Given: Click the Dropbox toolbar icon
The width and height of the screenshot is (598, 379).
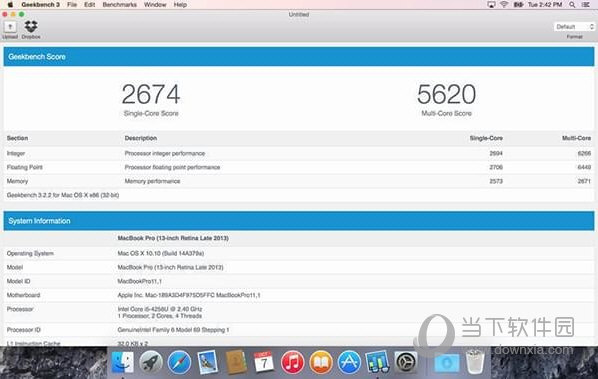Looking at the screenshot, I should [31, 26].
